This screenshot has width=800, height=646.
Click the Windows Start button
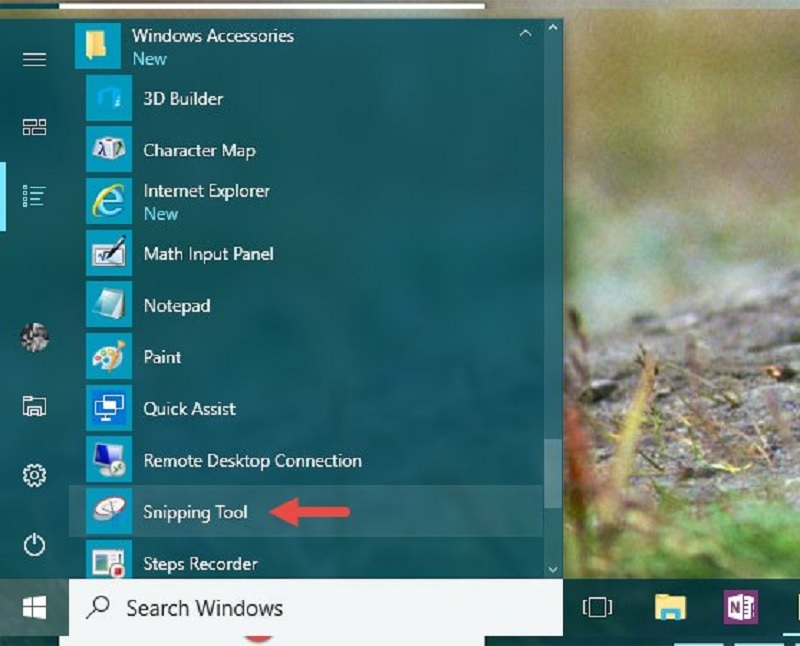(x=34, y=608)
